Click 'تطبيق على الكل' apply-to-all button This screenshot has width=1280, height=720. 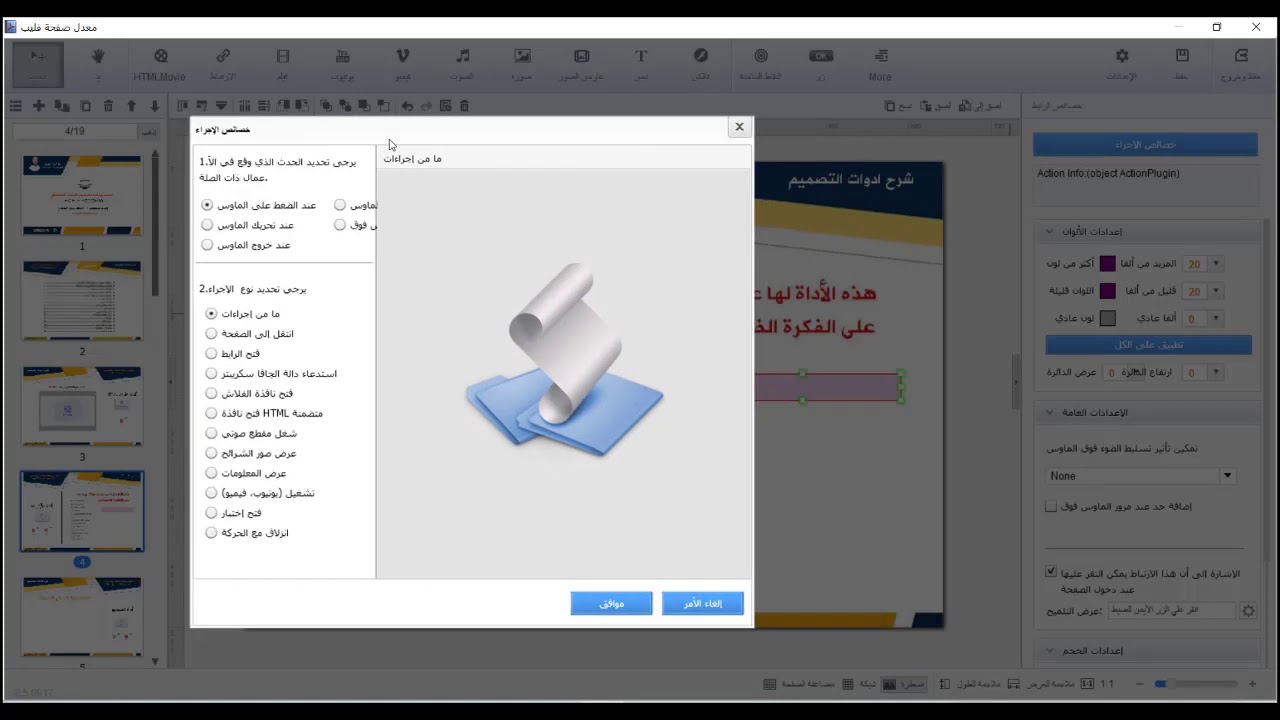[1148, 345]
